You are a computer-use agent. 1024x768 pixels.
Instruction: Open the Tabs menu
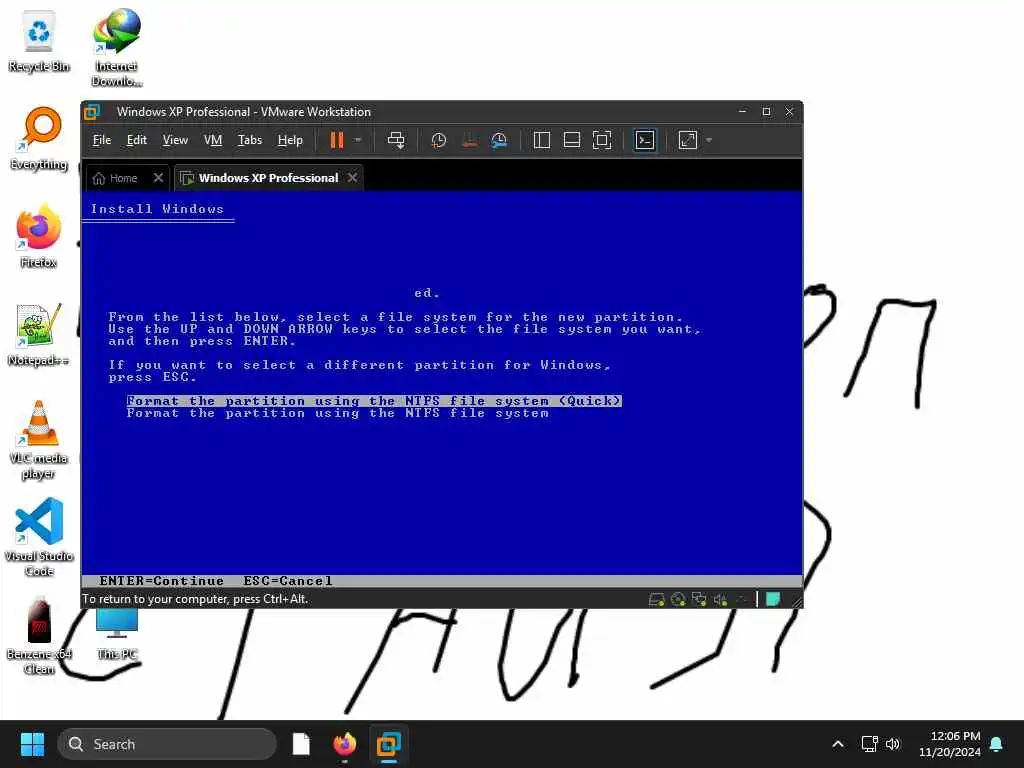coord(249,140)
